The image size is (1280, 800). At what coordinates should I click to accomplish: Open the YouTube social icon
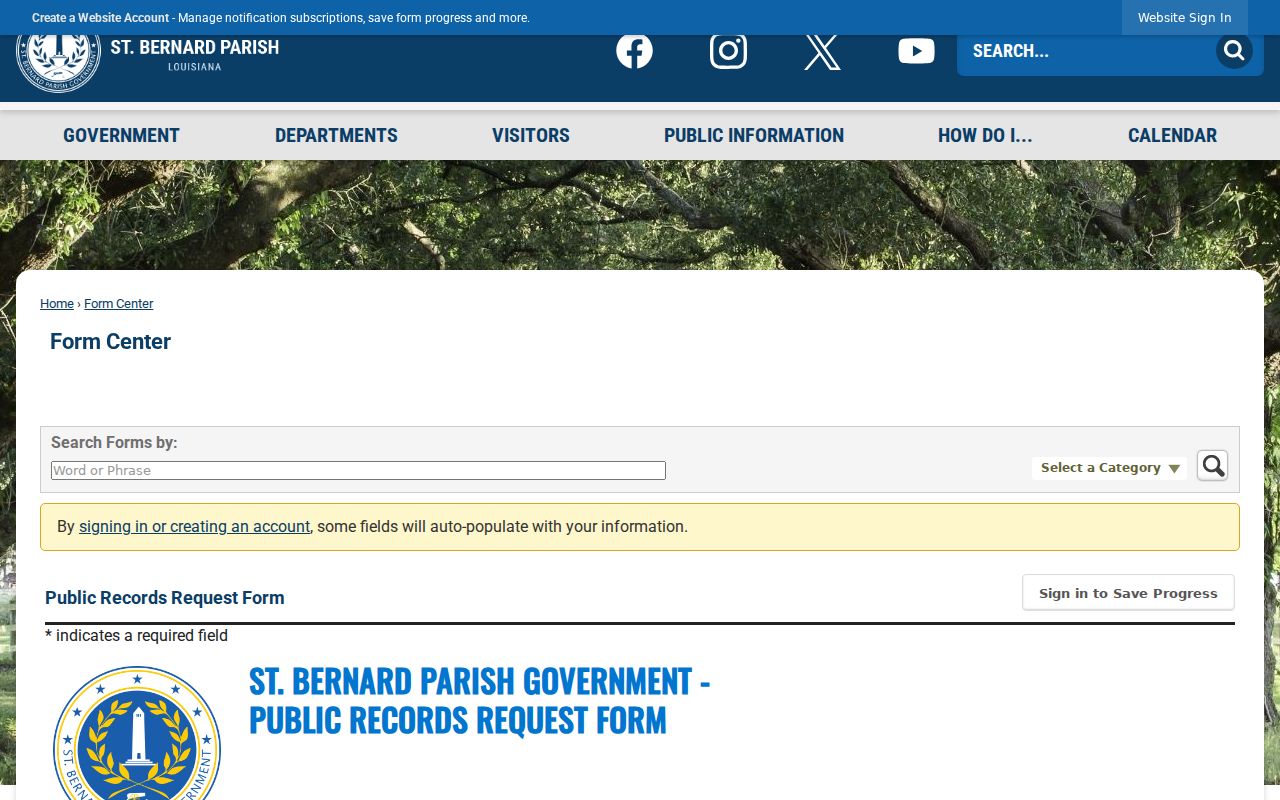(916, 51)
